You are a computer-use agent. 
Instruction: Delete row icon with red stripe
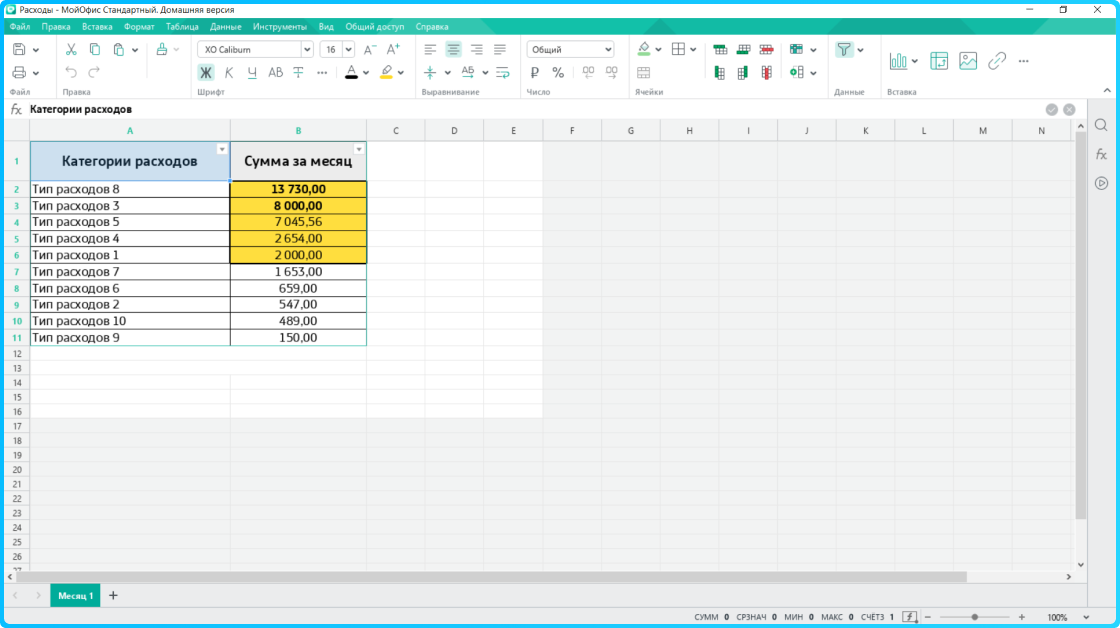766,49
